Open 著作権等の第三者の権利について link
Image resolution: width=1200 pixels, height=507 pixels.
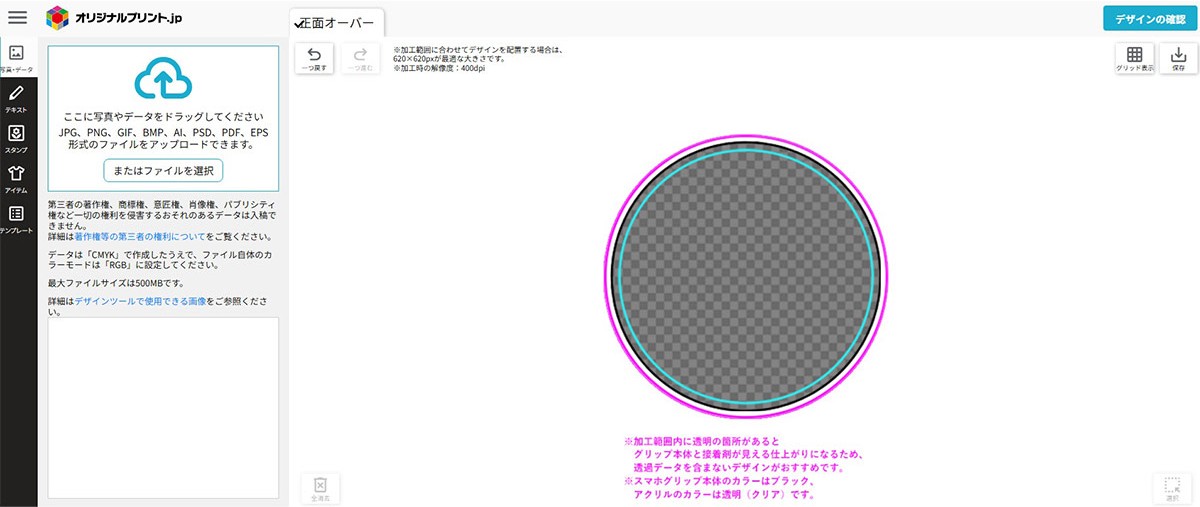coord(139,237)
